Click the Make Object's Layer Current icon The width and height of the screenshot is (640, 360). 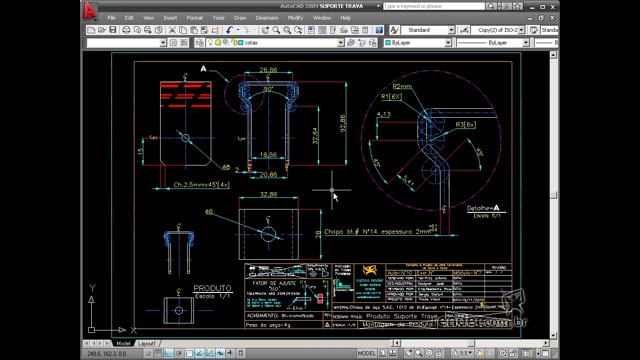[351, 42]
